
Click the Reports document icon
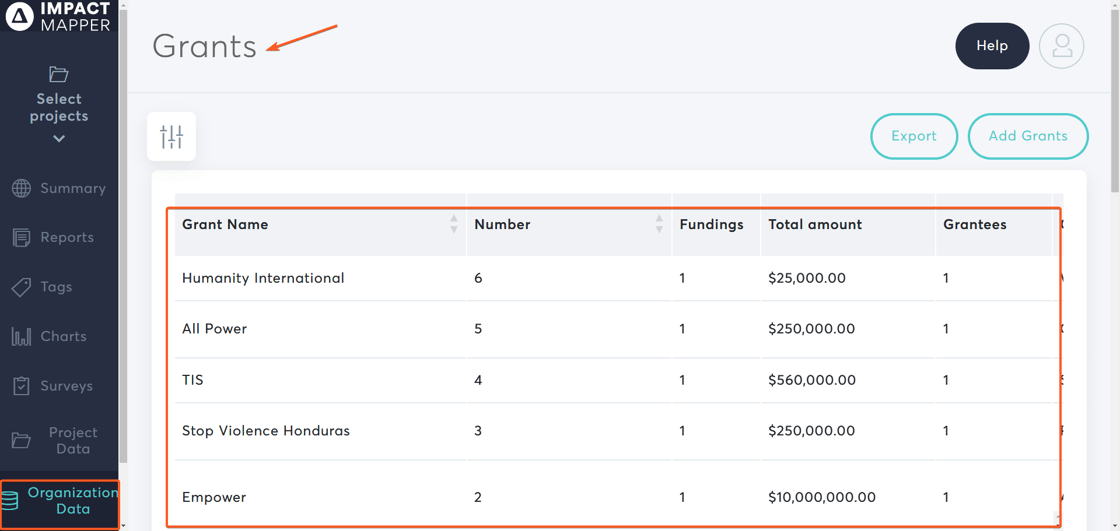coord(21,238)
